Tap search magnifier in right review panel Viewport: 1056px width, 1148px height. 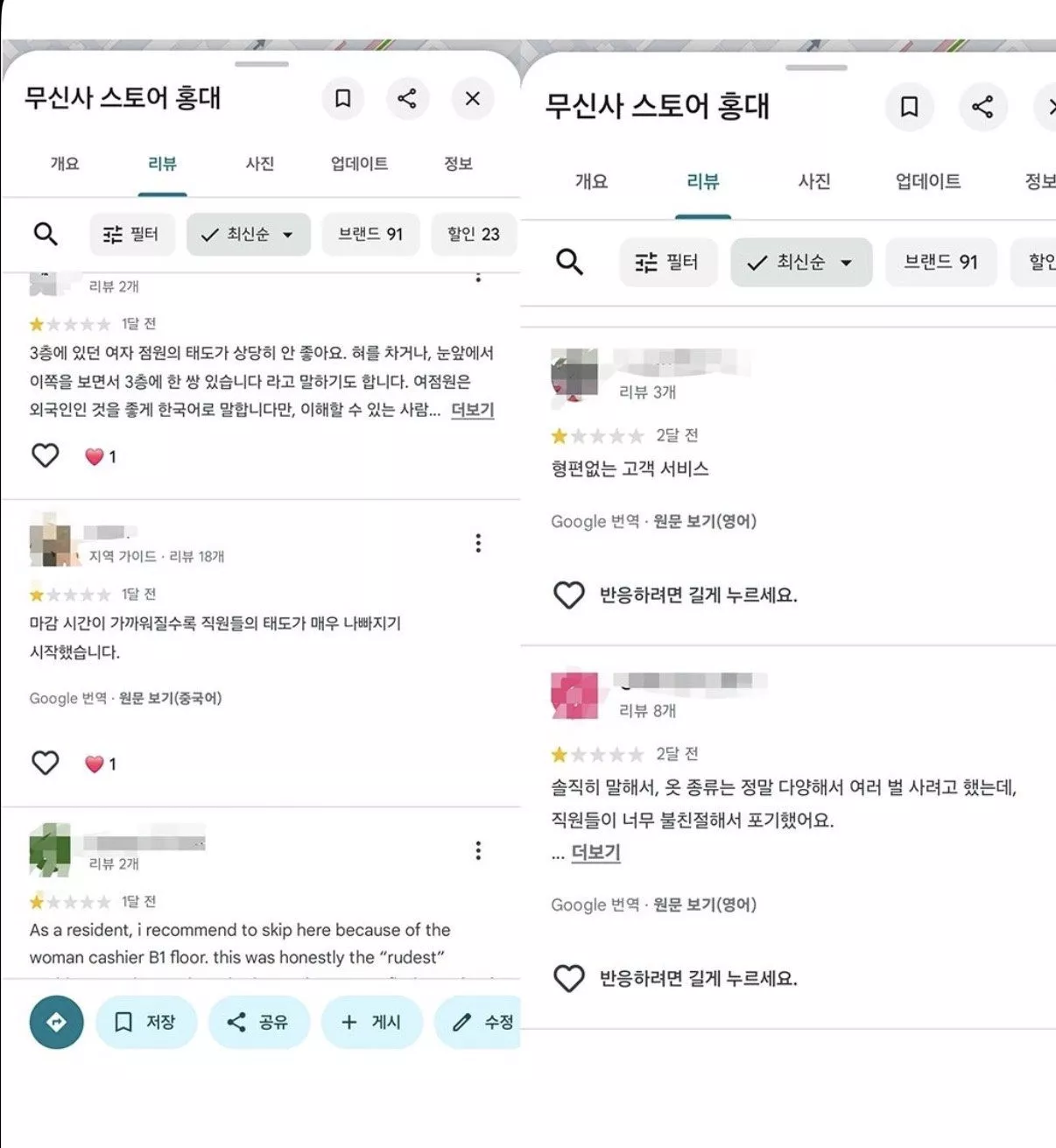tap(569, 262)
